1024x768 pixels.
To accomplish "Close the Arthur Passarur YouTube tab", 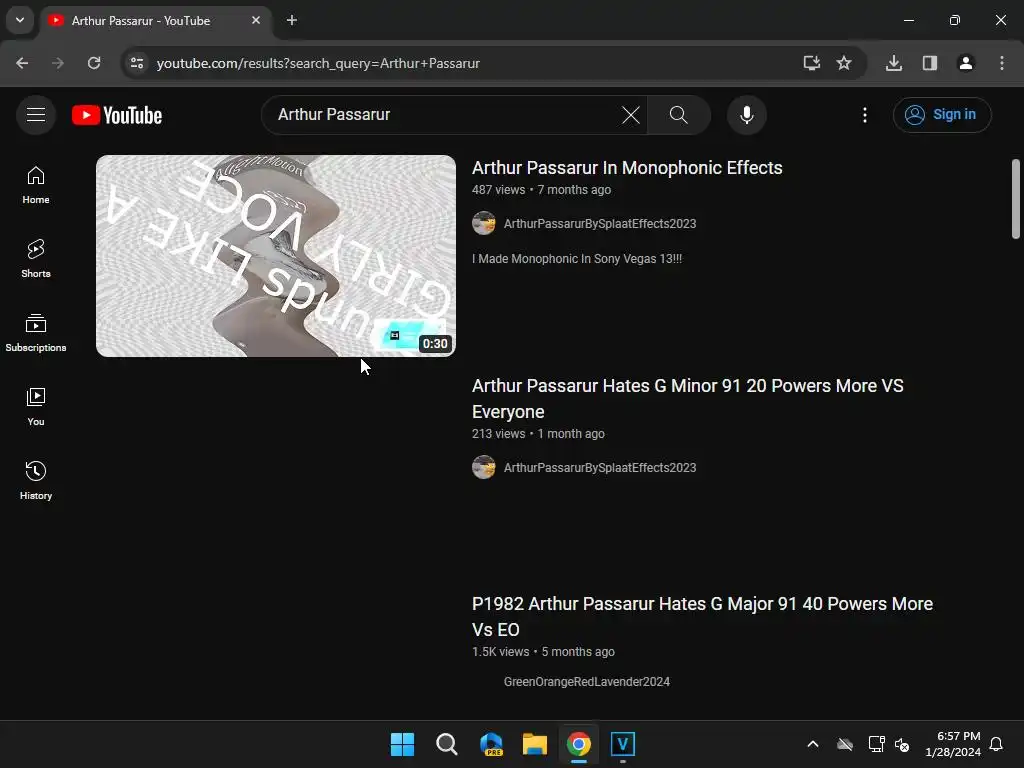I will (256, 21).
